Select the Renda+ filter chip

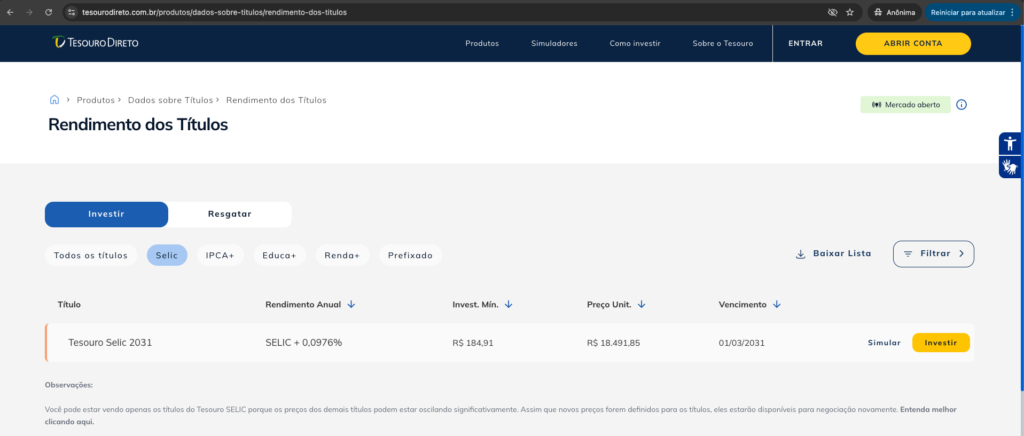pyautogui.click(x=342, y=255)
